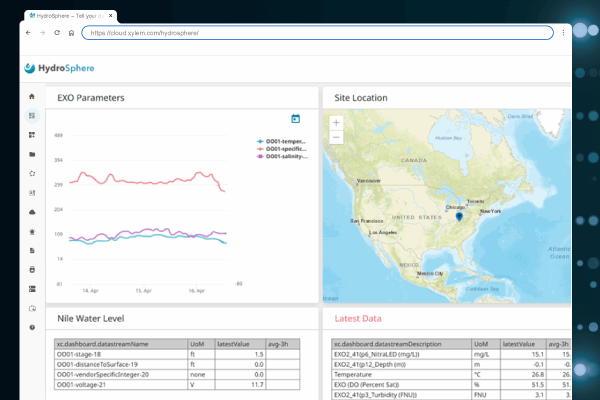Click the red specific conductance line
Viewport: 600px width, 400px height.
click(x=147, y=183)
